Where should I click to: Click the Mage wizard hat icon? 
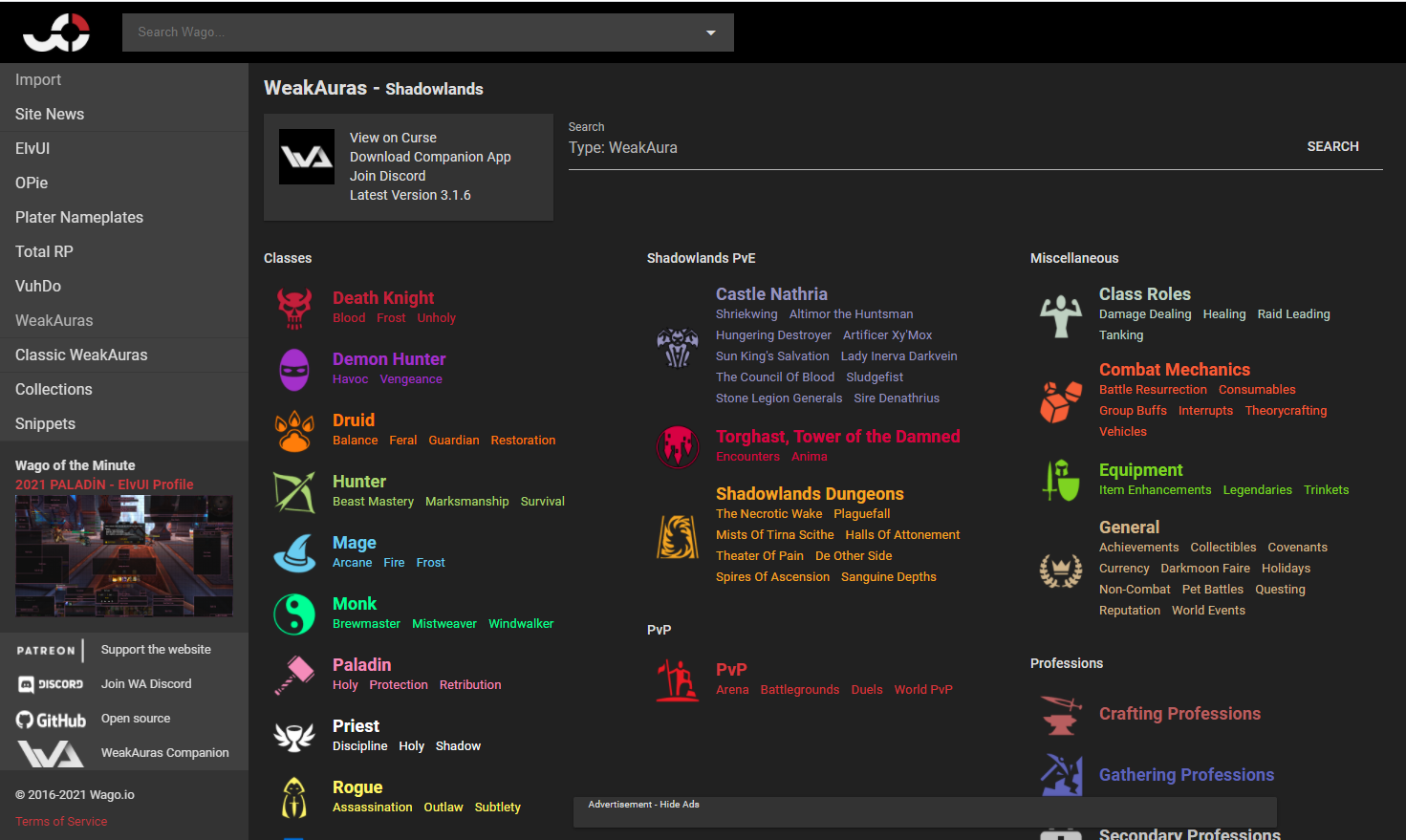click(294, 553)
